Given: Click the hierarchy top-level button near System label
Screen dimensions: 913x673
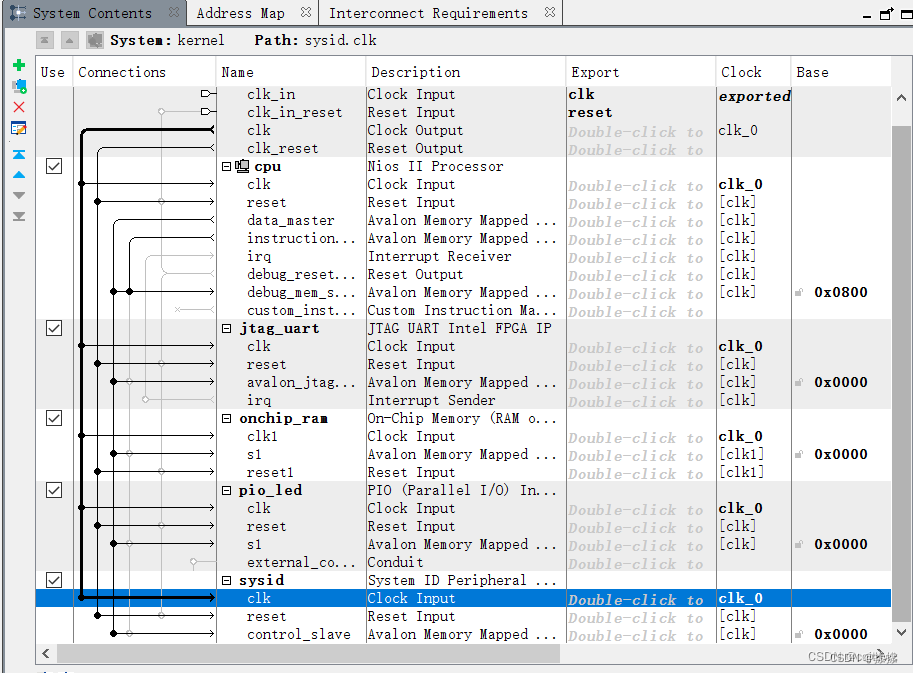Looking at the screenshot, I should 45,40.
